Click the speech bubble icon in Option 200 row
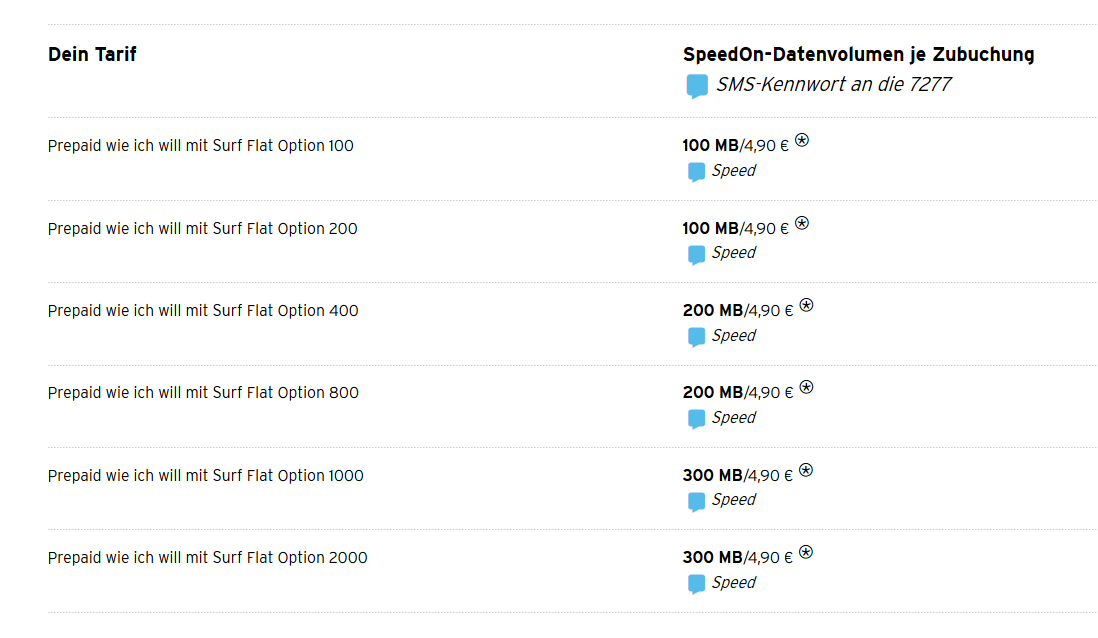1098x638 pixels. (x=697, y=254)
